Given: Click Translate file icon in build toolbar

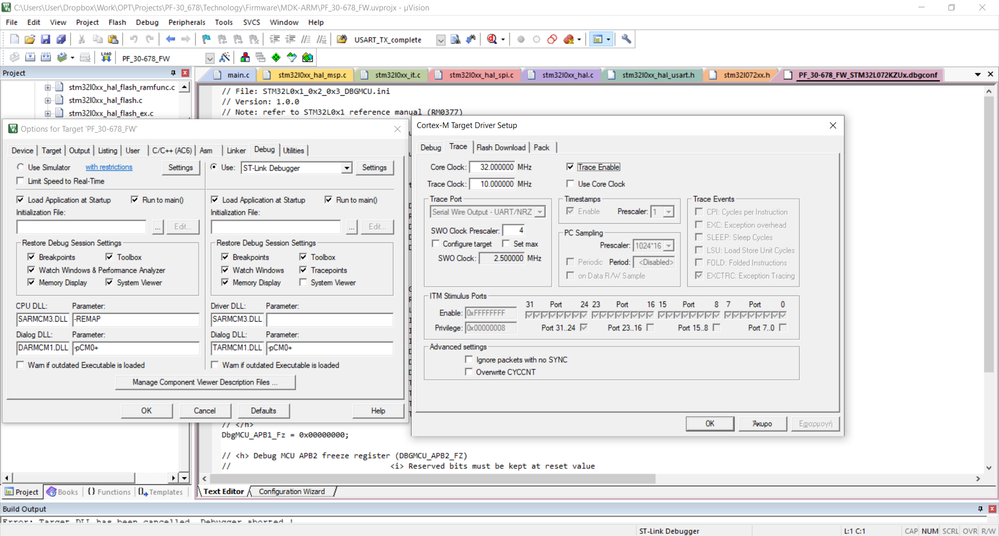Looking at the screenshot, I should tap(14, 57).
